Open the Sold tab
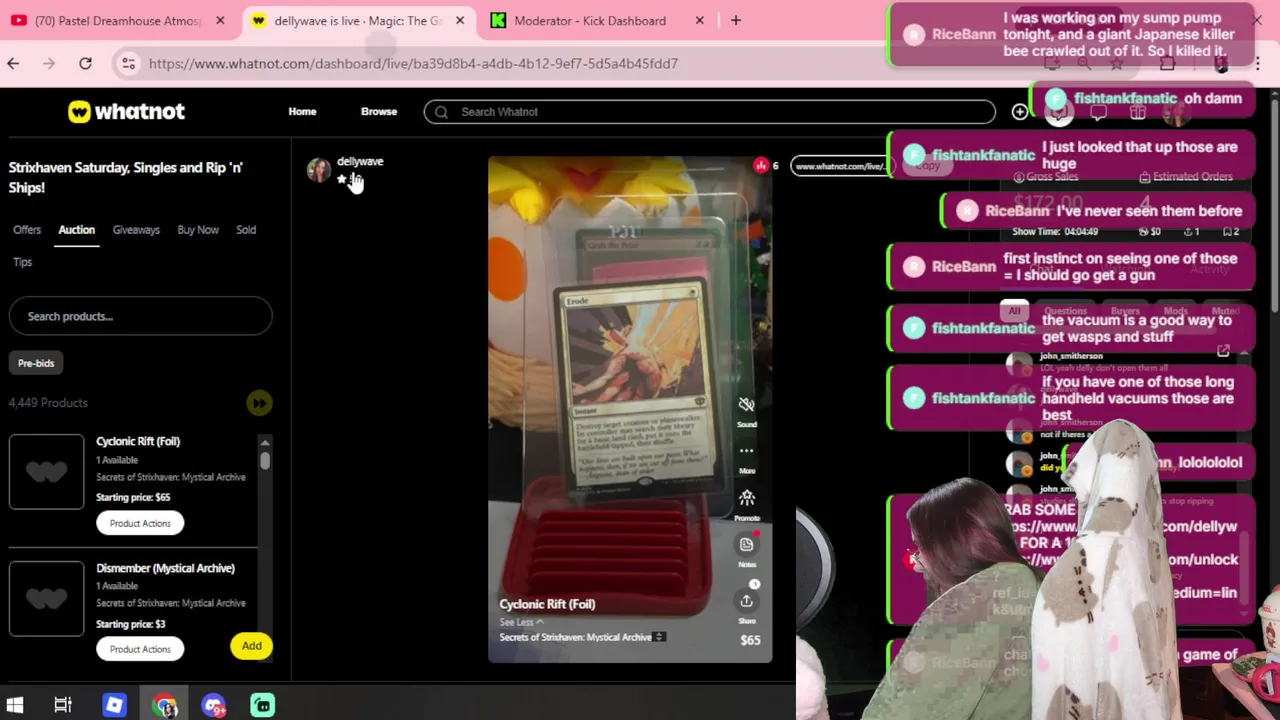The height and width of the screenshot is (720, 1280). [246, 230]
